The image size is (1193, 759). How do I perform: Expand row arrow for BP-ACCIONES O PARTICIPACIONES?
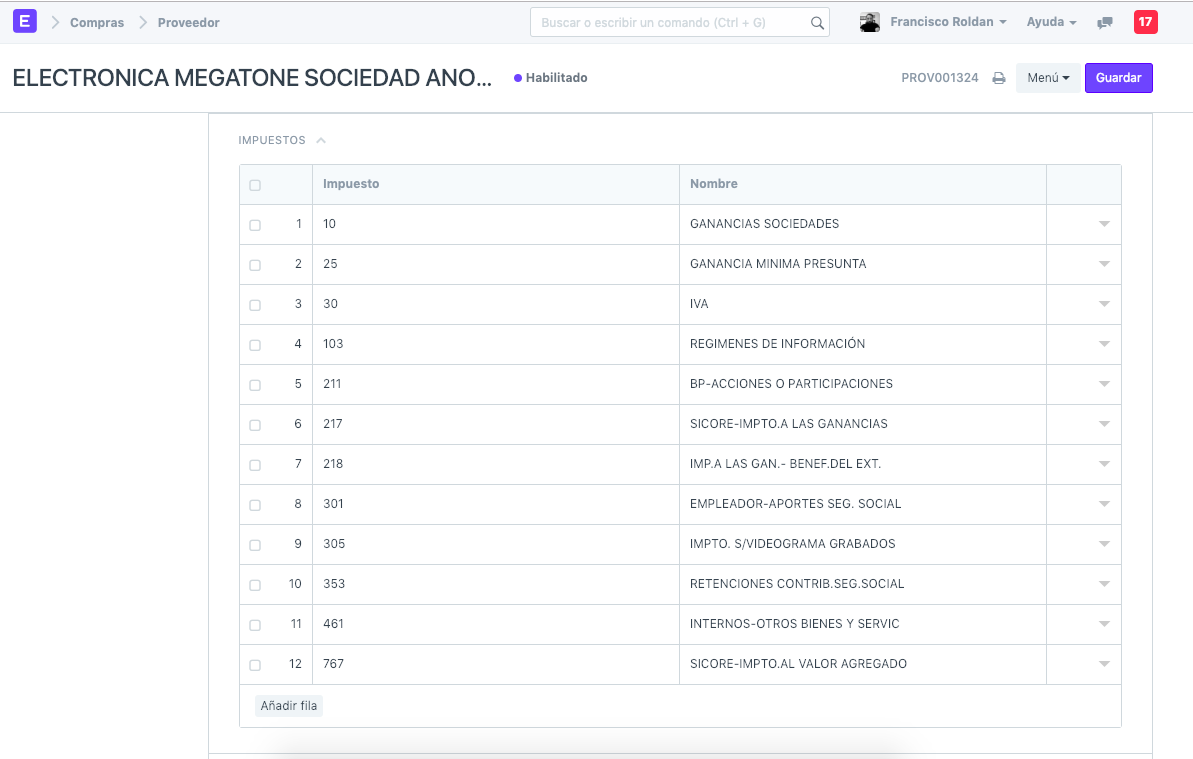pos(1104,384)
